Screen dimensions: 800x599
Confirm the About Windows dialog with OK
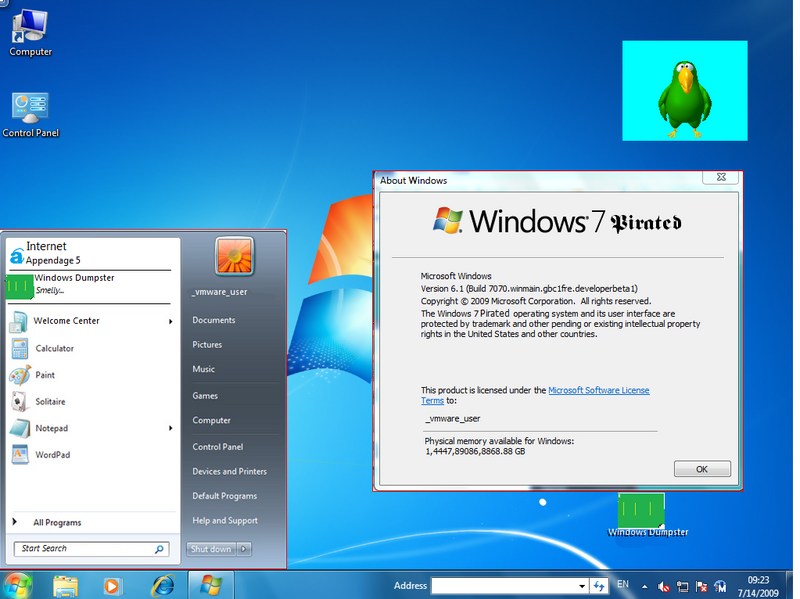coord(701,468)
